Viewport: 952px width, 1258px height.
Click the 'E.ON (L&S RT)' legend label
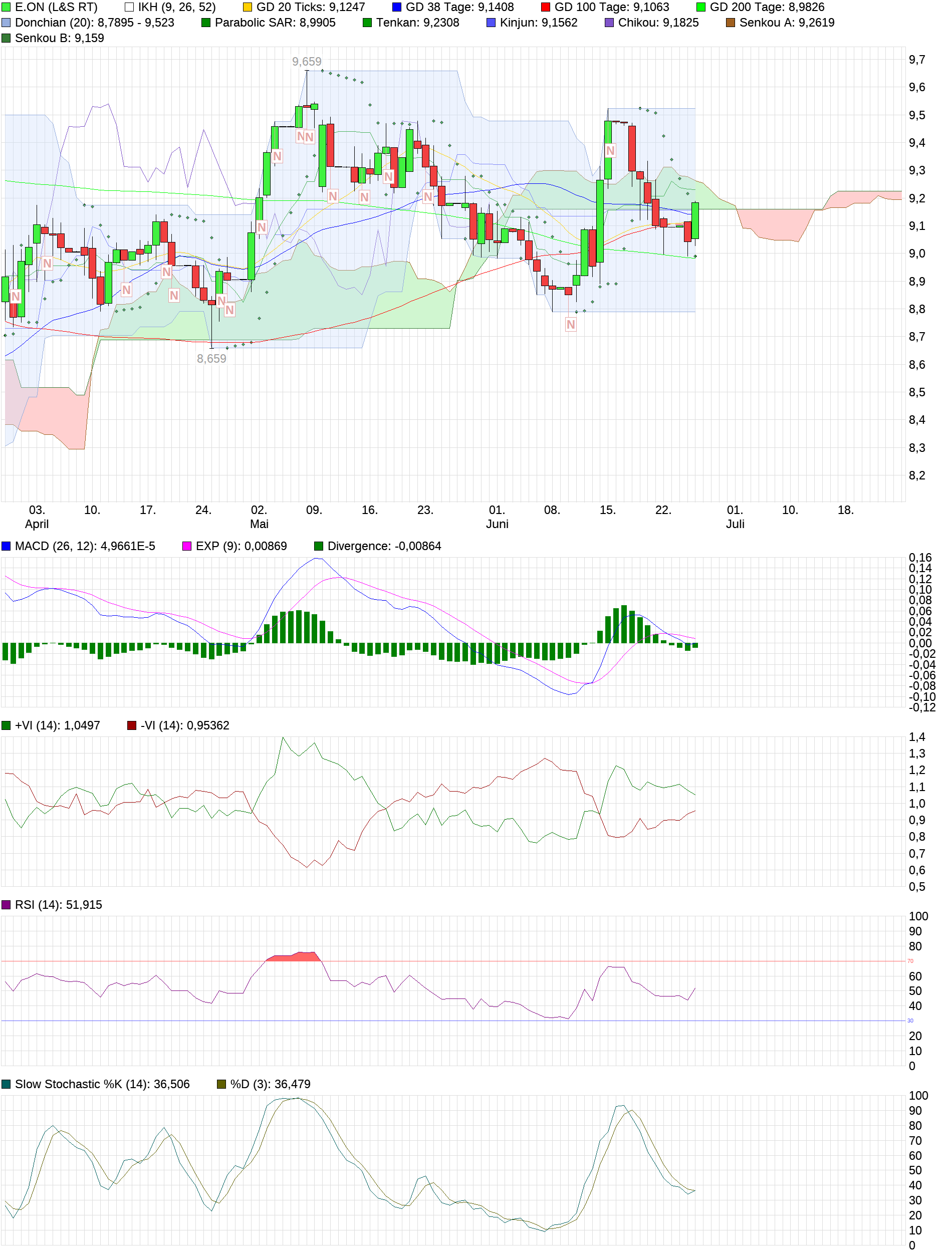pyautogui.click(x=56, y=8)
